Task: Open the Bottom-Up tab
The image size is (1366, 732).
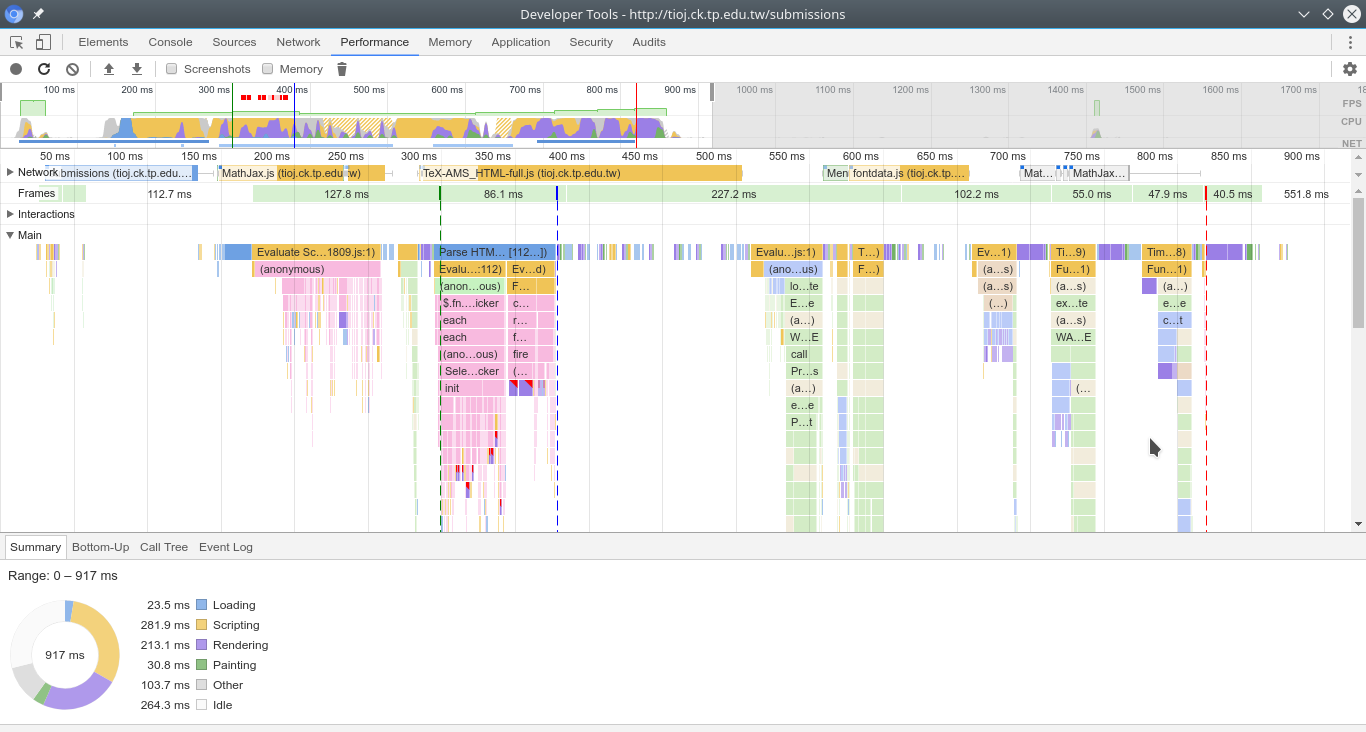Action: tap(100, 547)
